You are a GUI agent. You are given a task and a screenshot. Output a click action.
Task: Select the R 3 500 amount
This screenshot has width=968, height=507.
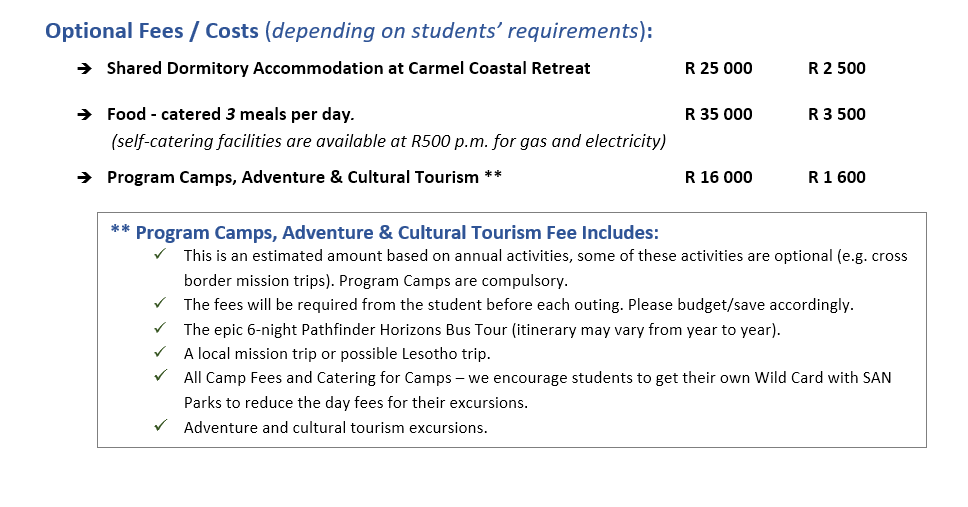click(836, 115)
